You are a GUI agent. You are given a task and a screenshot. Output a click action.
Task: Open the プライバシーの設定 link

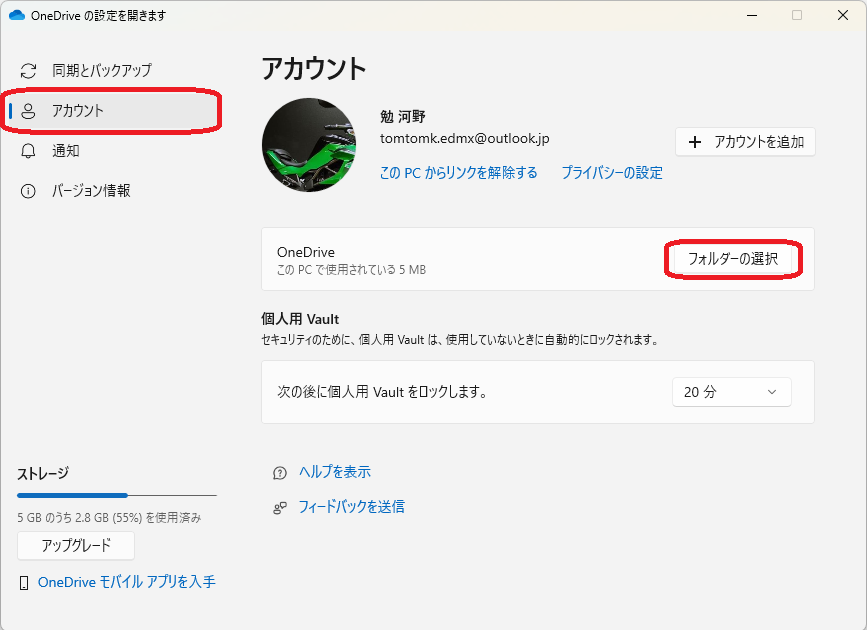click(612, 173)
